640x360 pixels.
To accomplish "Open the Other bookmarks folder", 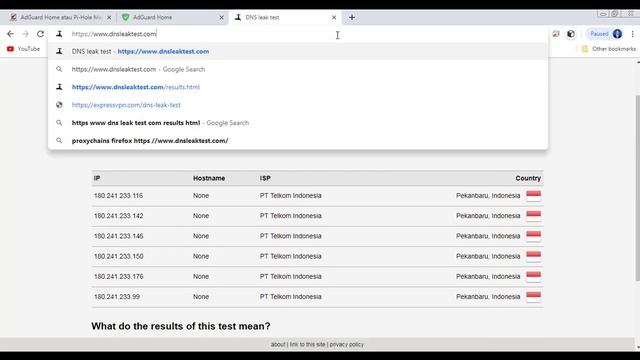I will (609, 49).
